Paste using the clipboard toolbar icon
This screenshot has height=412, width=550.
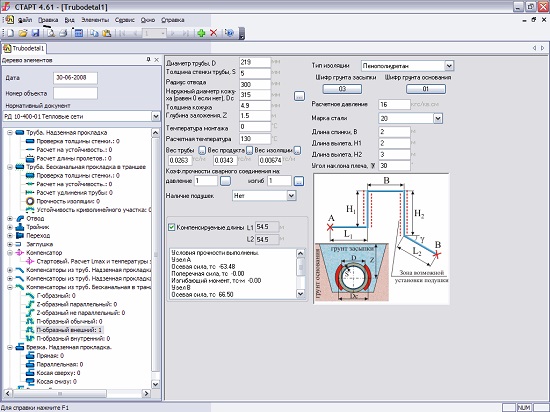point(106,33)
